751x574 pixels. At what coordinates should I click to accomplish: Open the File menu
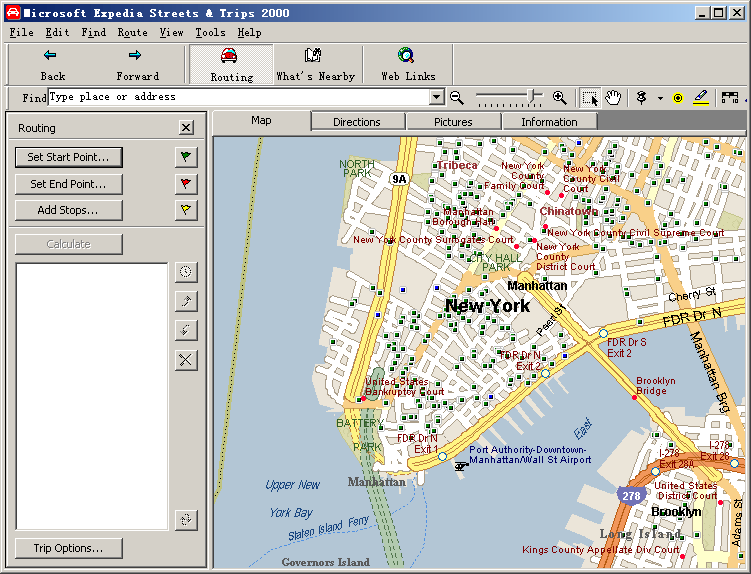22,33
